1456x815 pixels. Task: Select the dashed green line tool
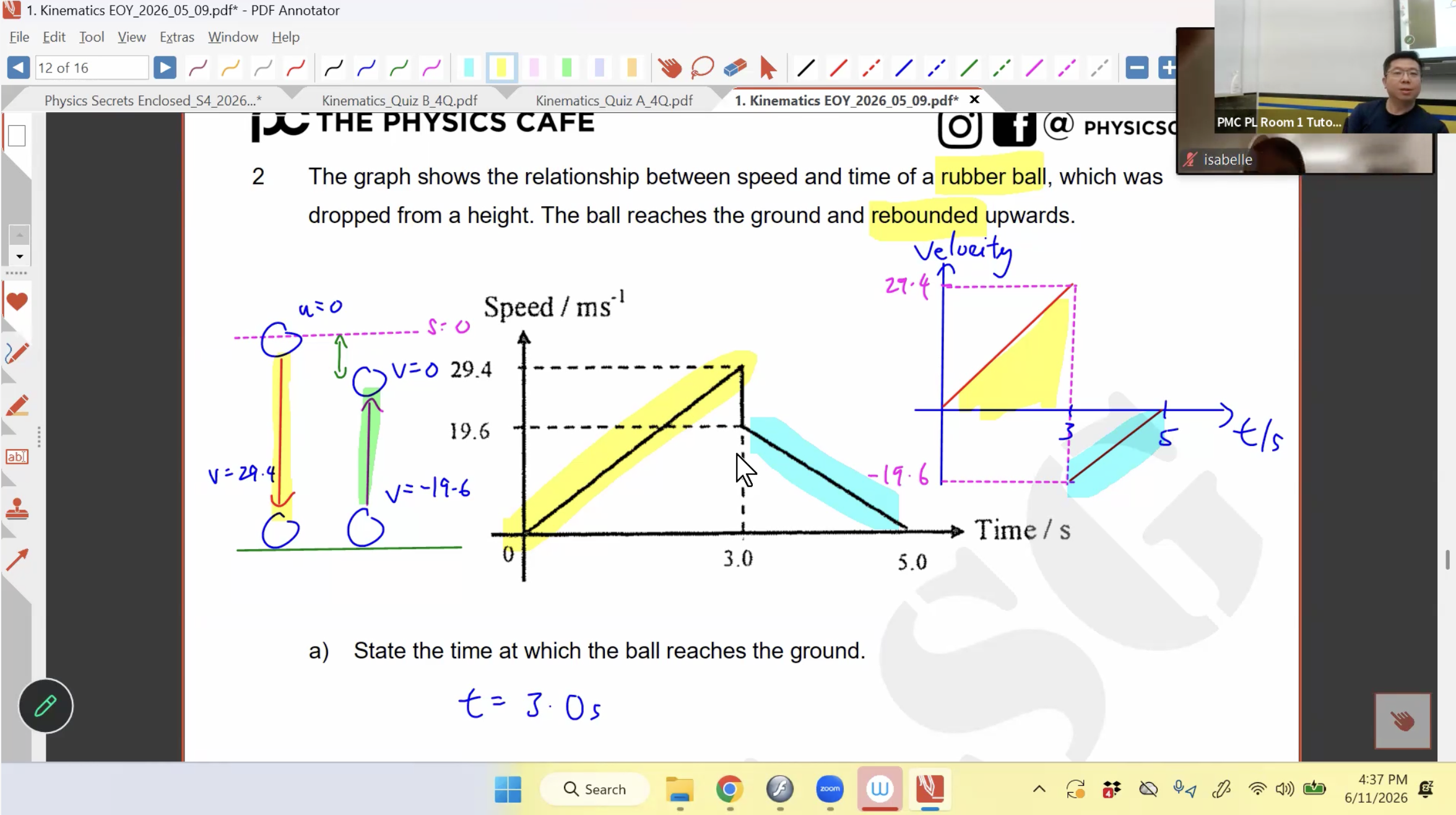coord(1002,68)
